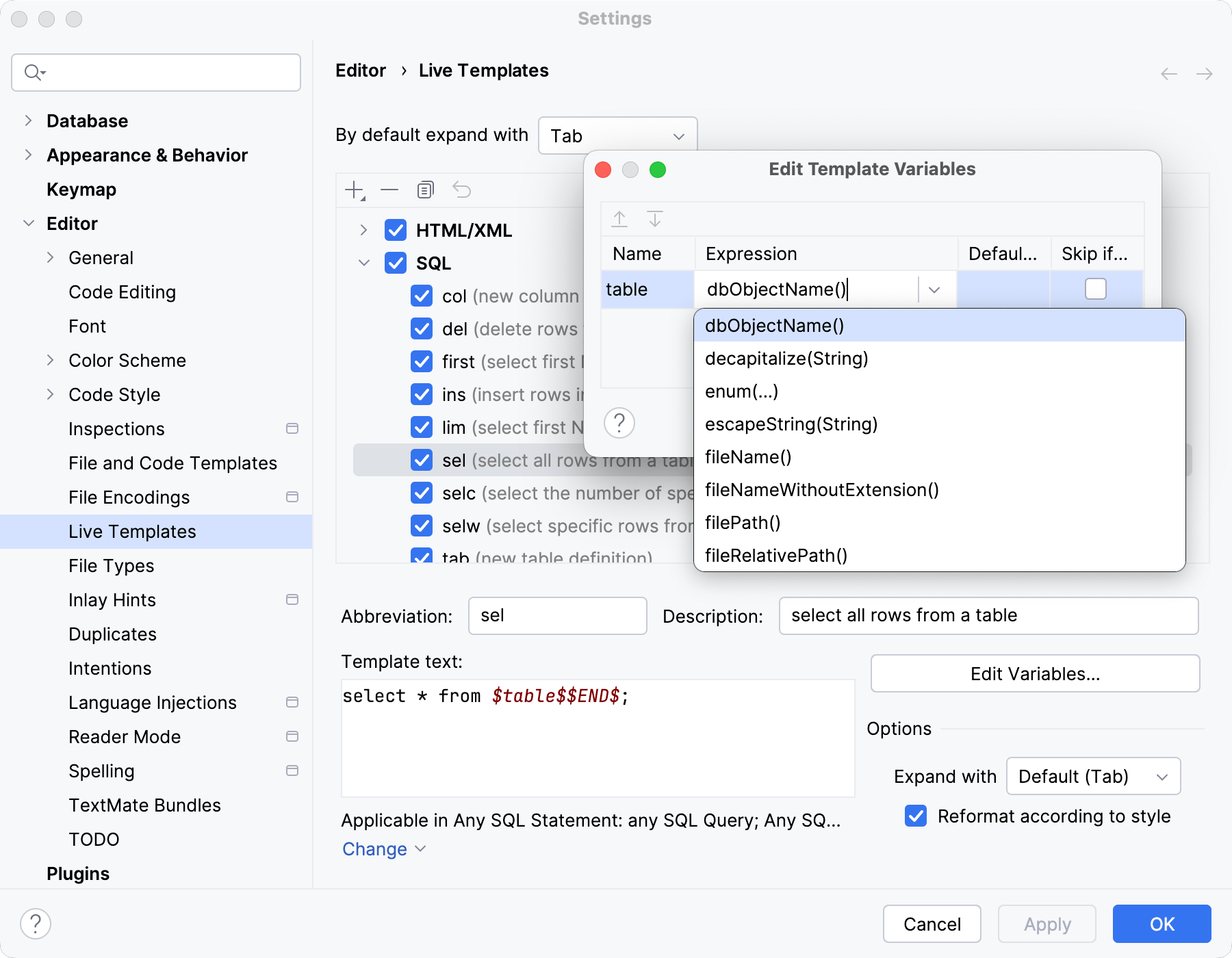The image size is (1232, 958).
Task: Open help from the template variables dialog
Action: [x=619, y=423]
